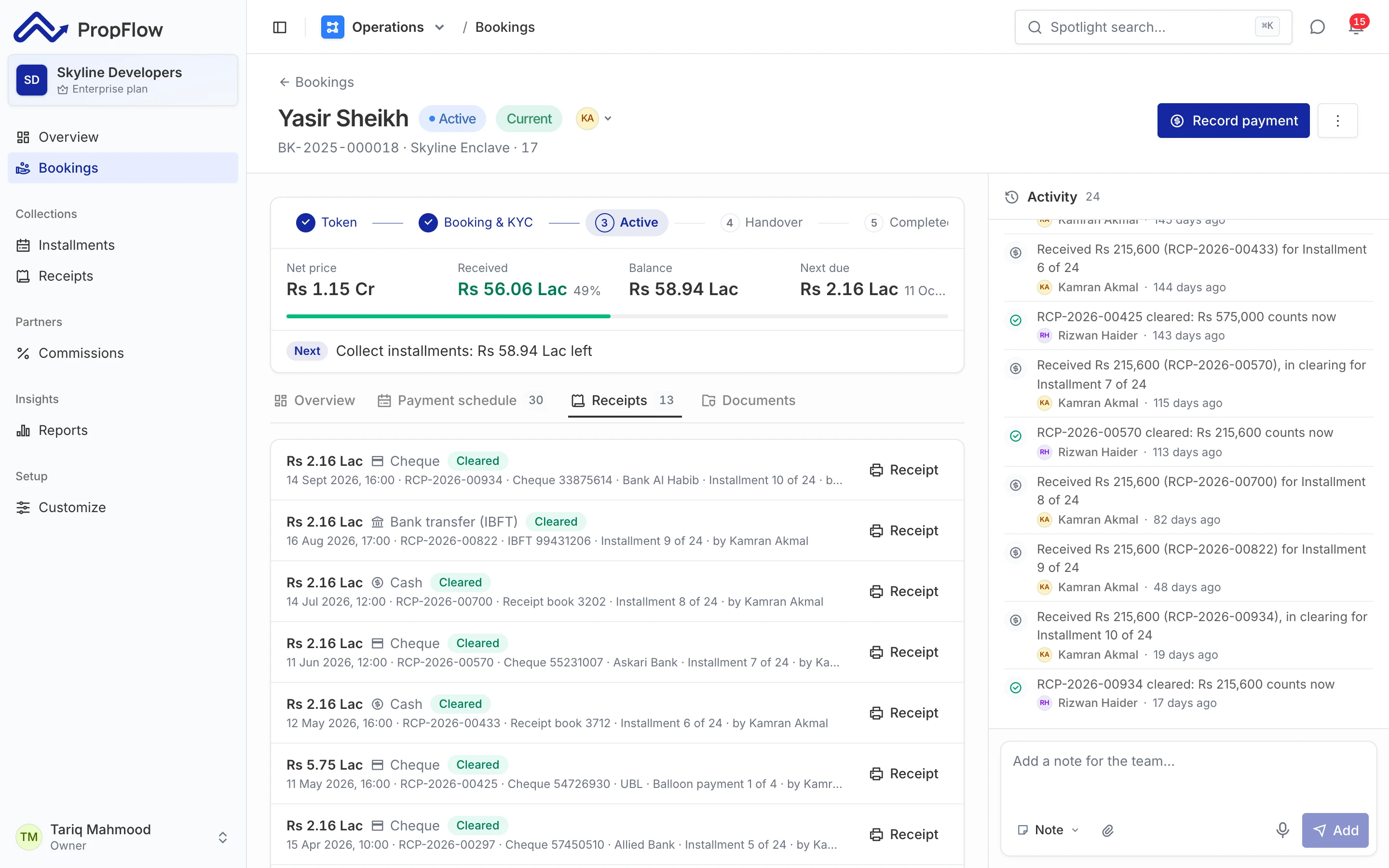The height and width of the screenshot is (868, 1389).
Task: Go to Commissions page
Action: [x=123, y=353]
